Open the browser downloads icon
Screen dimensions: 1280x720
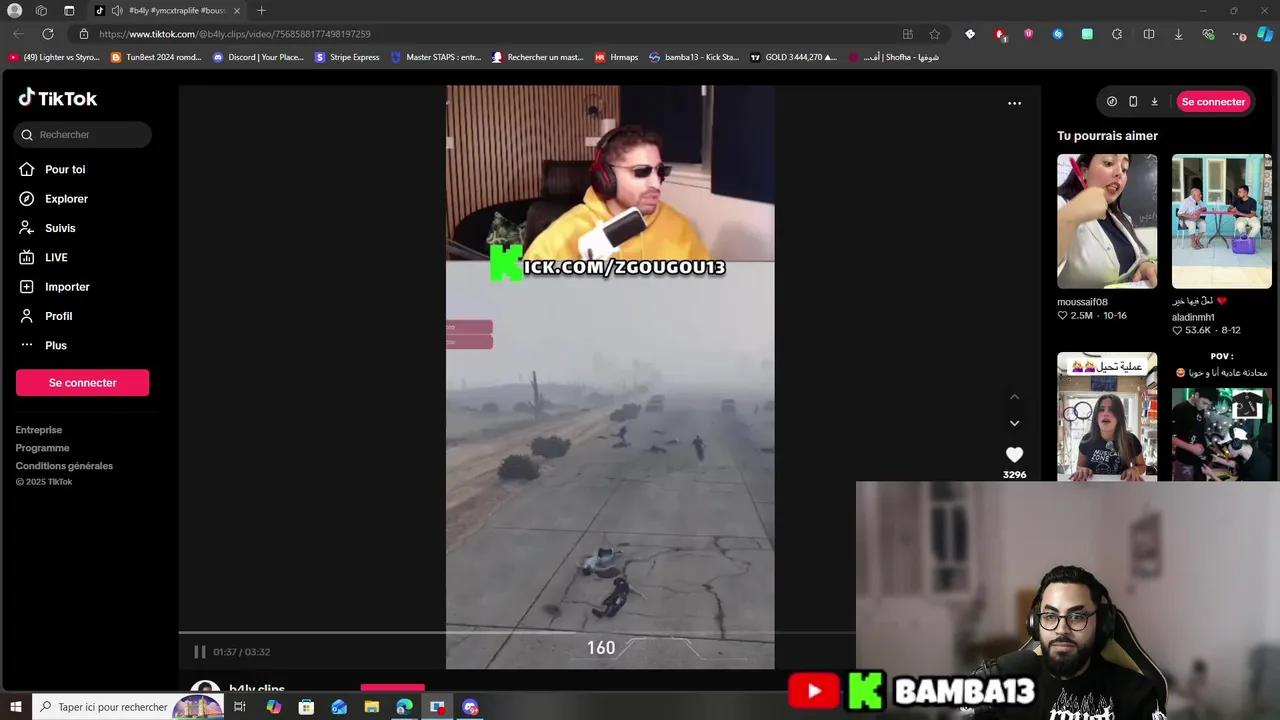pyautogui.click(x=1178, y=34)
